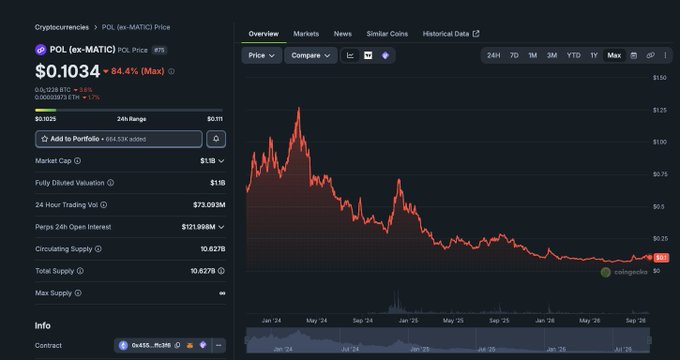Click the star icon in Add to Portfolio
Screen dimensions: 680x360
point(44,139)
